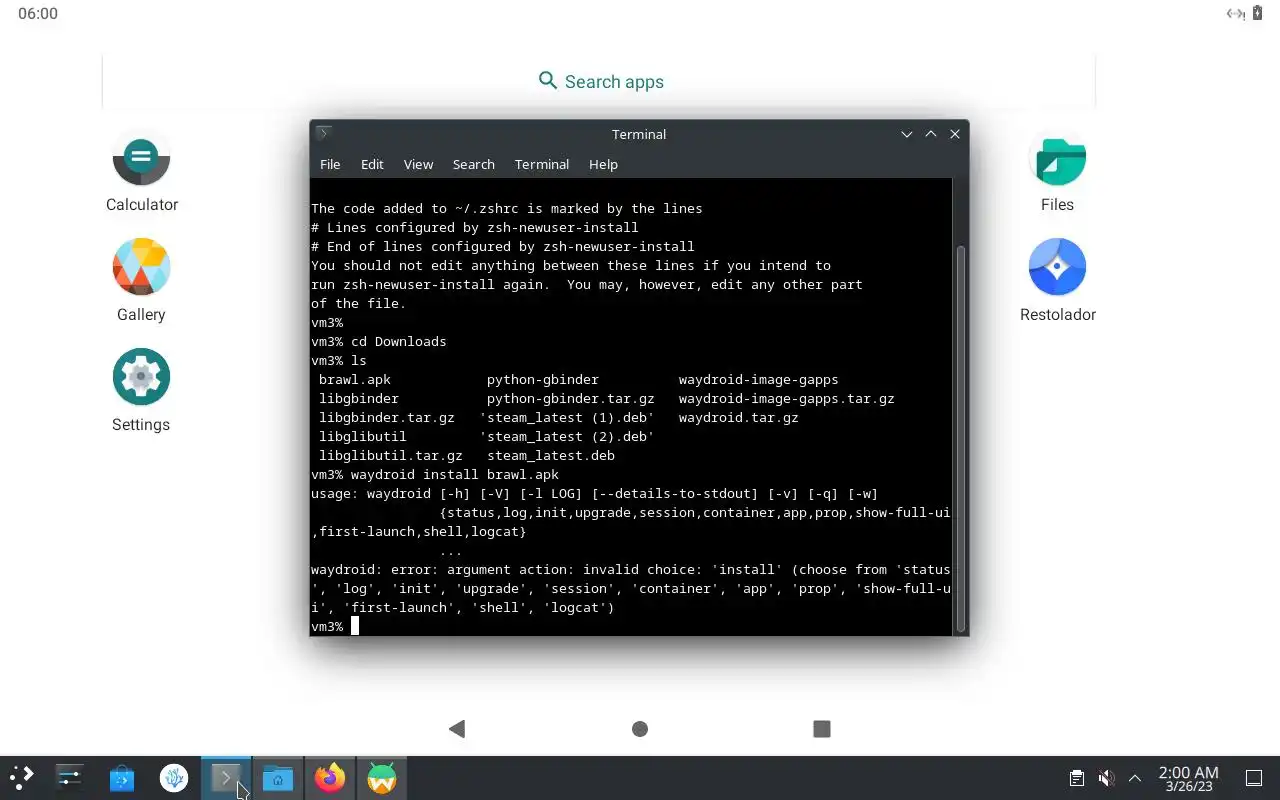Click waydroid.tar.gz in the listing
Viewport: 1280px width, 800px height.
[739, 417]
